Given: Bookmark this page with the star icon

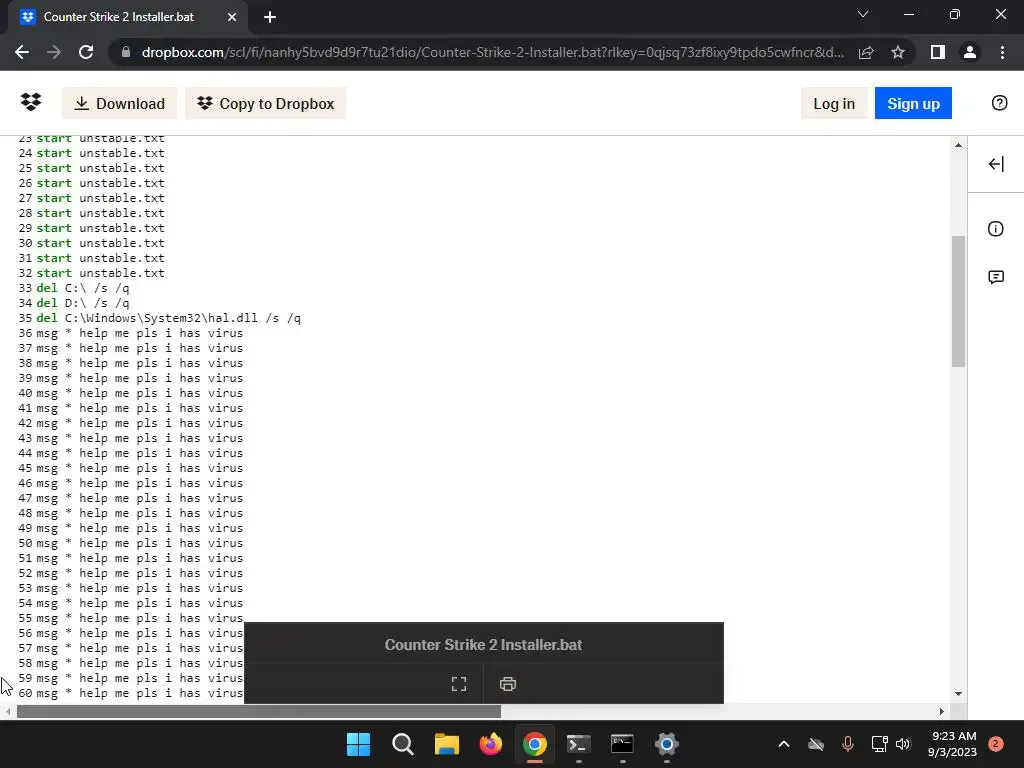Looking at the screenshot, I should [898, 52].
